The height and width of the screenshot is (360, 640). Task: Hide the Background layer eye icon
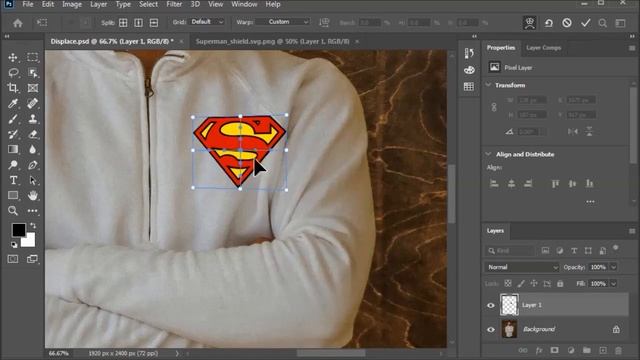tap(491, 329)
